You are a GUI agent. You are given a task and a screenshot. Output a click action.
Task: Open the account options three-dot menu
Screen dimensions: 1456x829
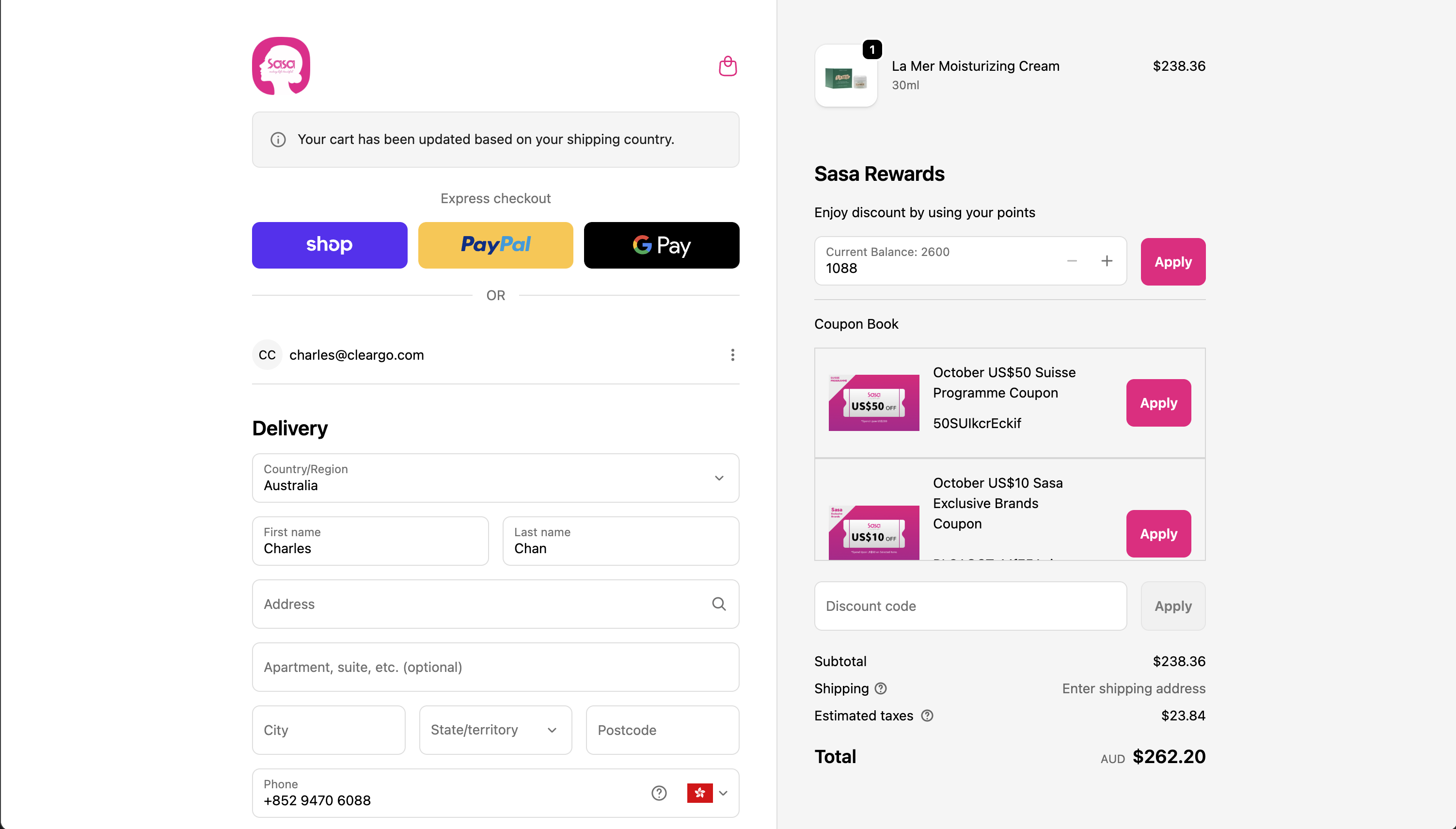(732, 355)
